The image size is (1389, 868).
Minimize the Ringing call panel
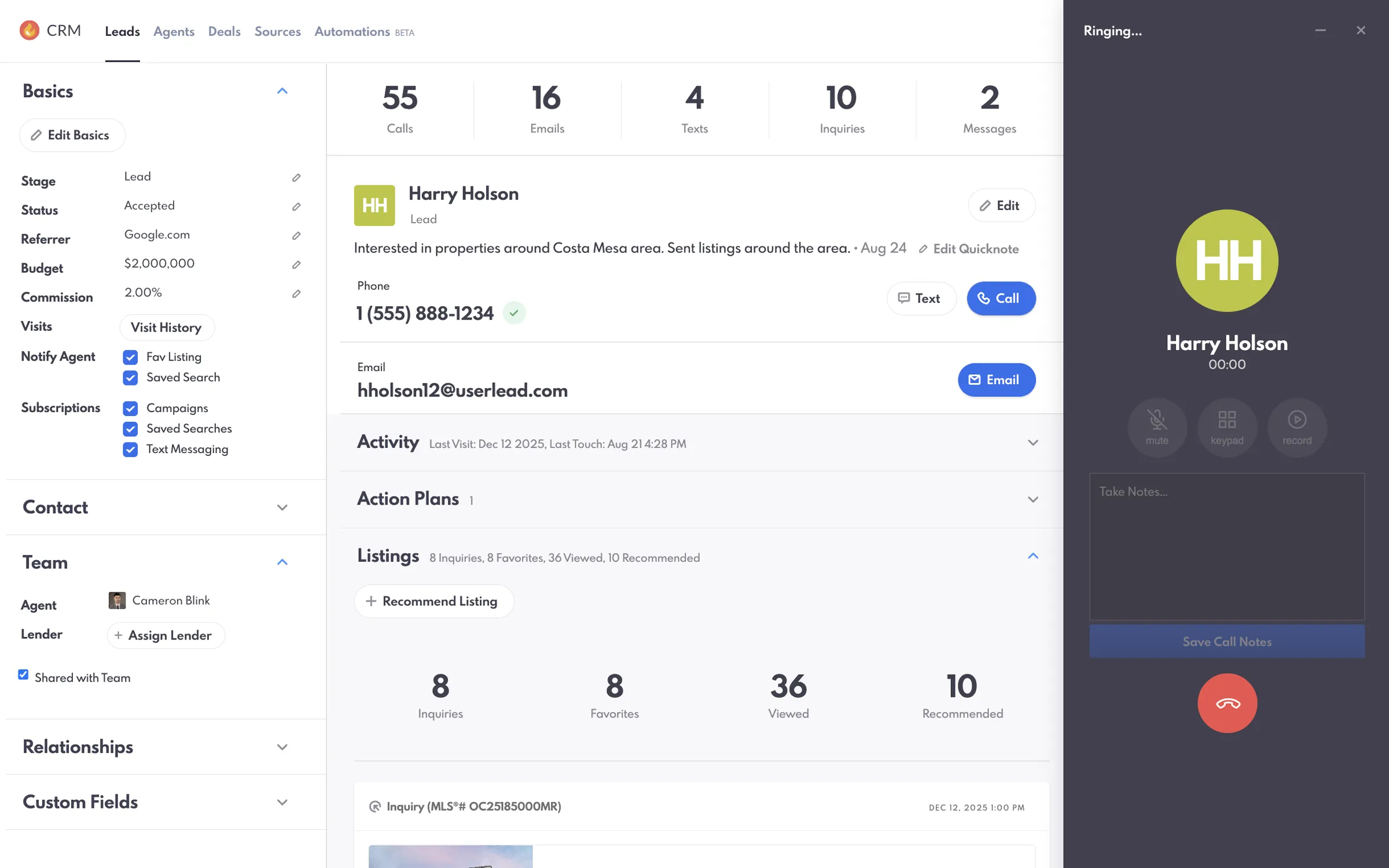tap(1320, 31)
